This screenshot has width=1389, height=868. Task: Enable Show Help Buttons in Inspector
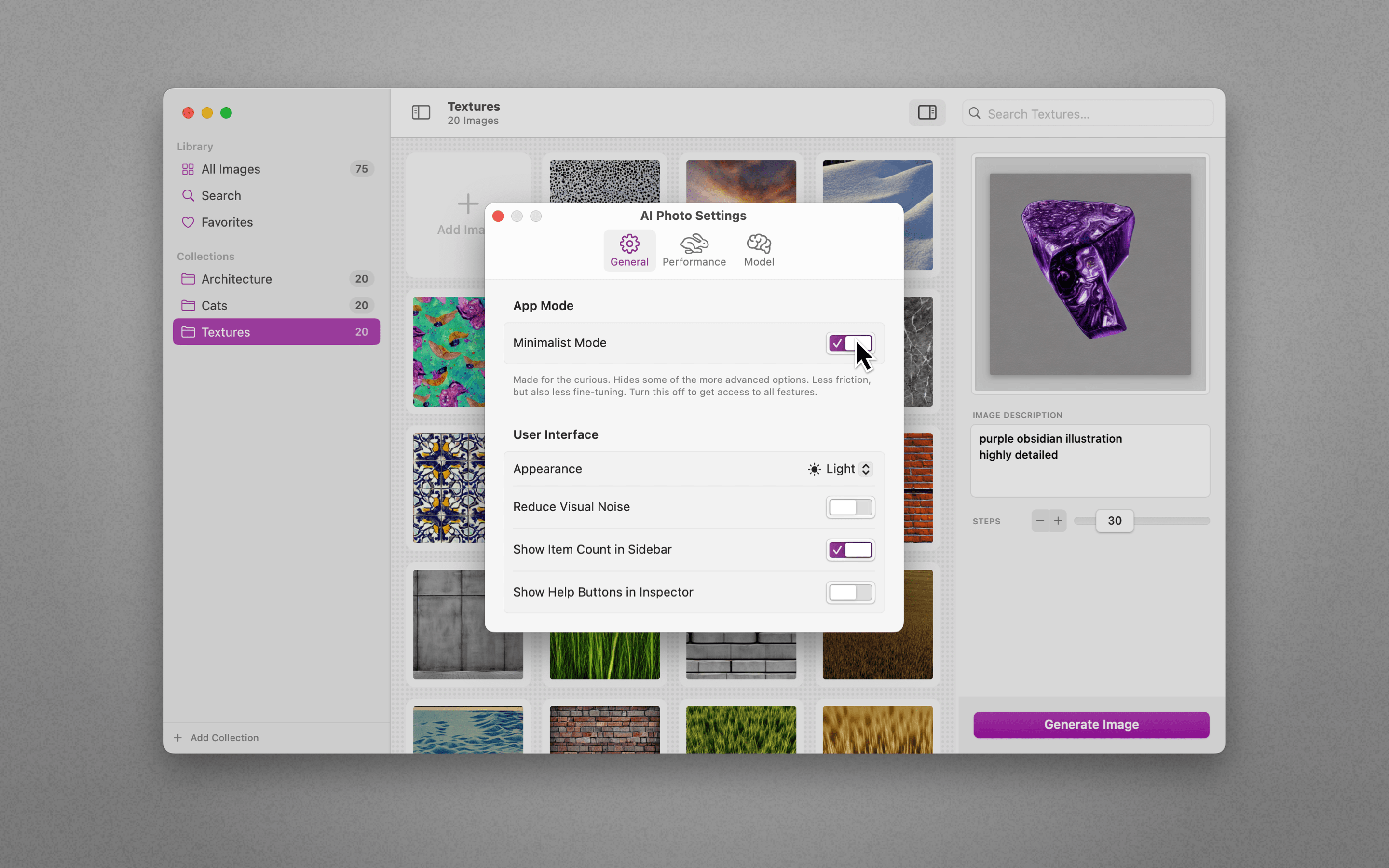point(850,593)
